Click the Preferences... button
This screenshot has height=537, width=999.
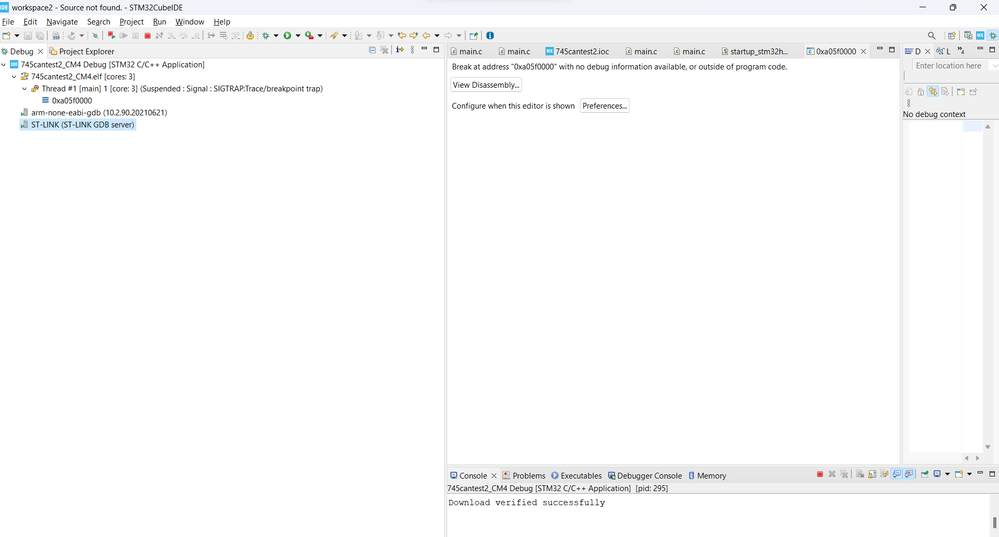point(605,106)
